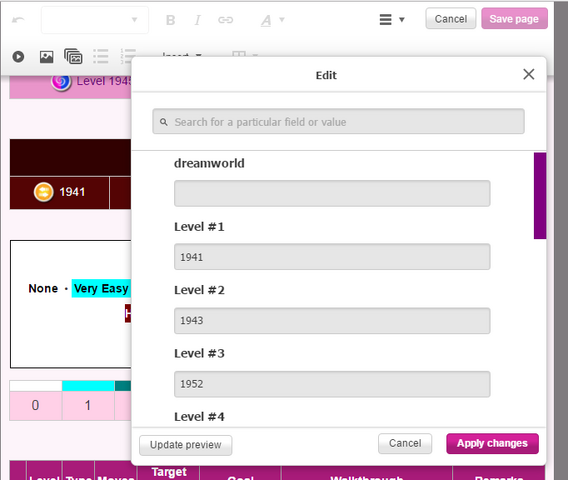Cancel the template Edit dialog
The height and width of the screenshot is (480, 568).
pos(405,443)
